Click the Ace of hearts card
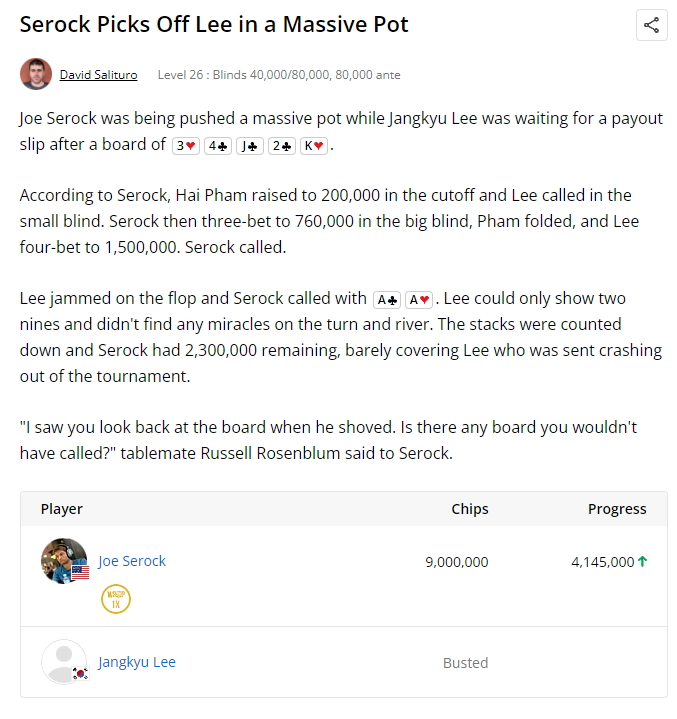 click(419, 300)
